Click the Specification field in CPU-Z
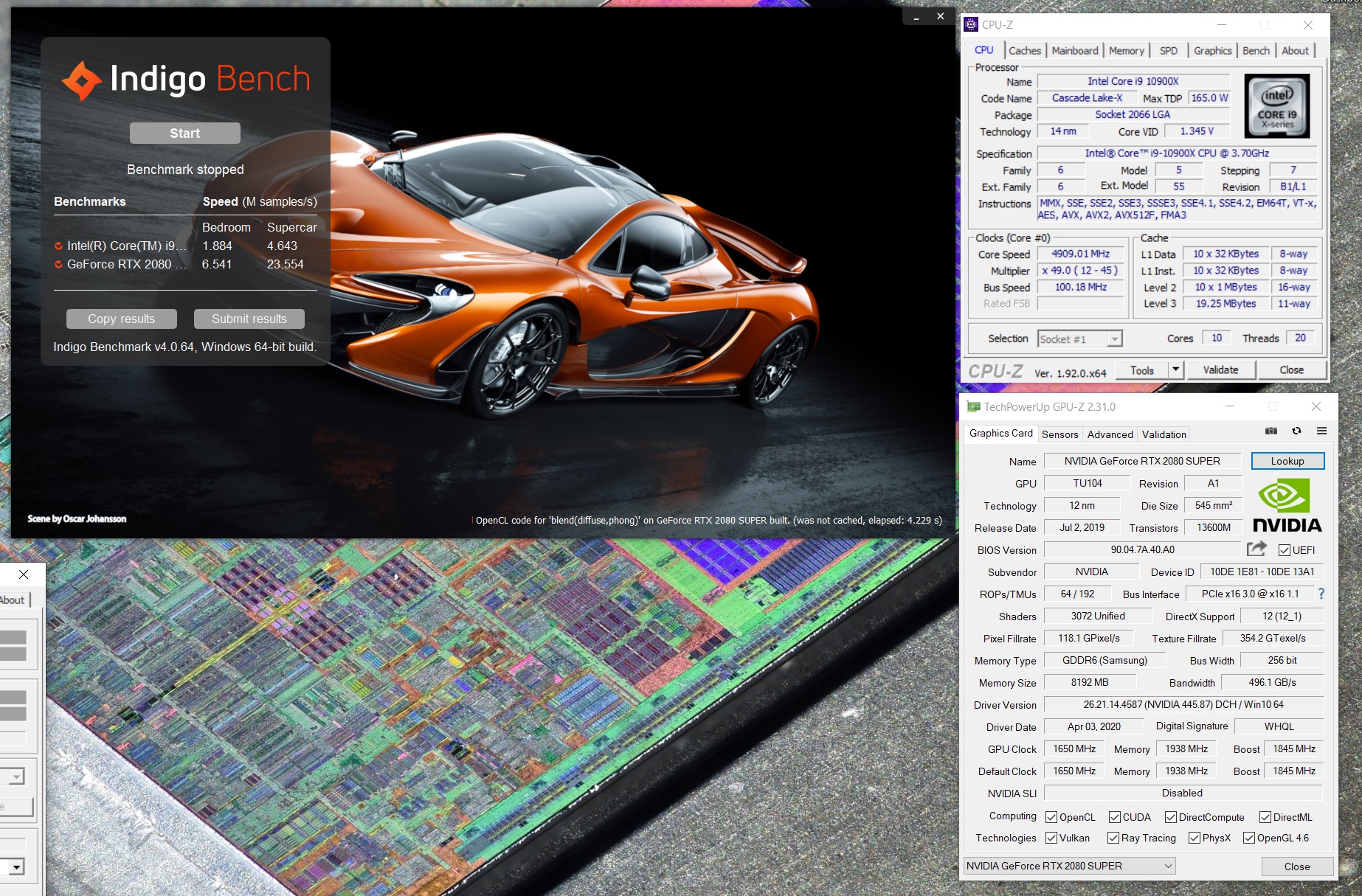The image size is (1362, 896). click(1176, 153)
